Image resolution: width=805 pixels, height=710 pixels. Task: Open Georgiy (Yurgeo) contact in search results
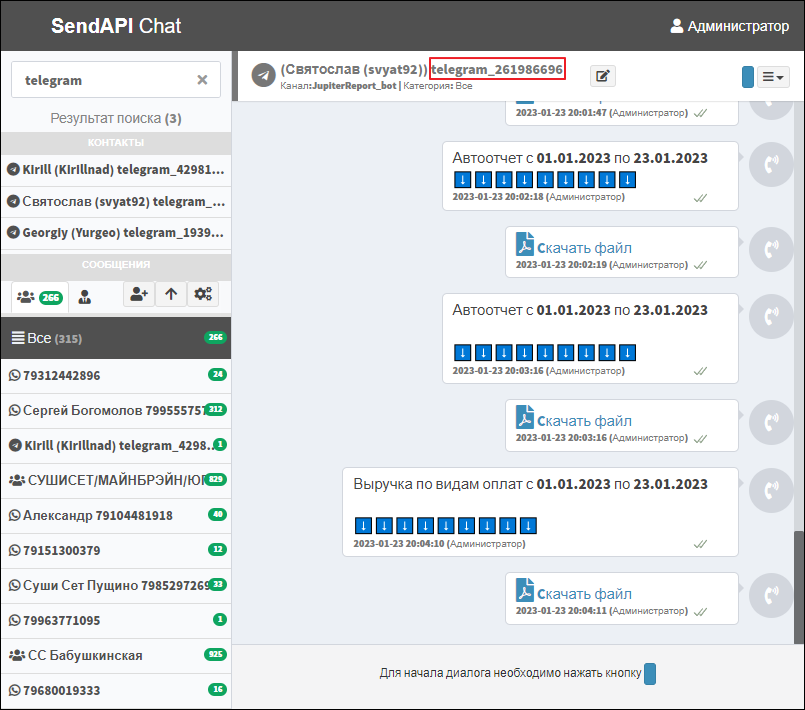click(x=115, y=232)
